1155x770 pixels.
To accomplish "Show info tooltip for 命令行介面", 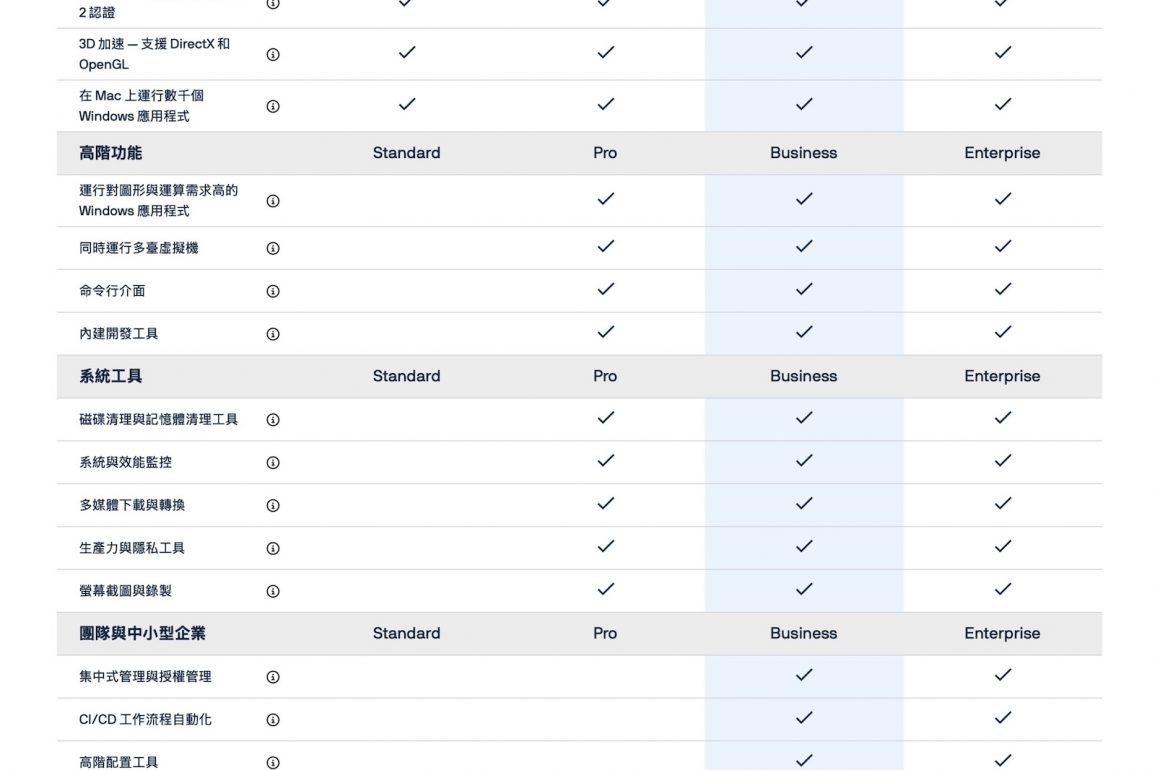I will point(273,291).
